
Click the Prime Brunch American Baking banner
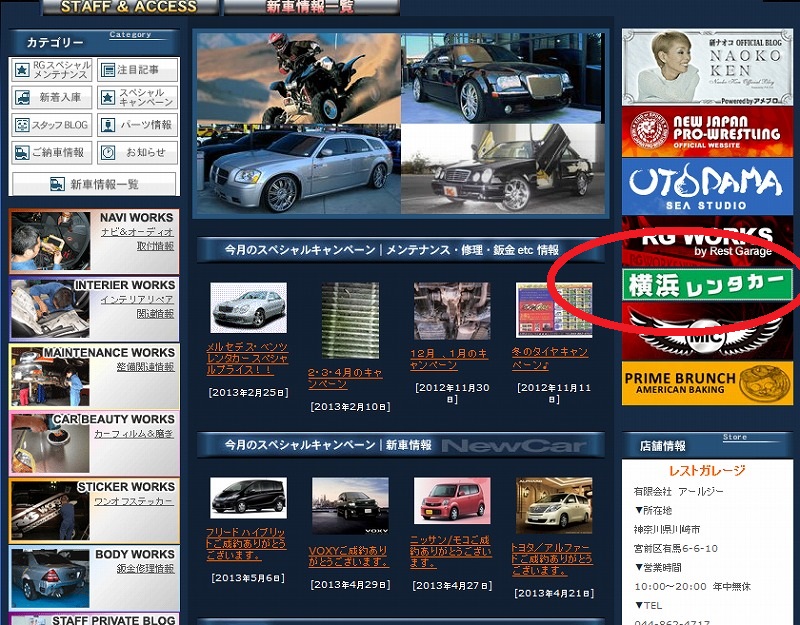tap(707, 384)
